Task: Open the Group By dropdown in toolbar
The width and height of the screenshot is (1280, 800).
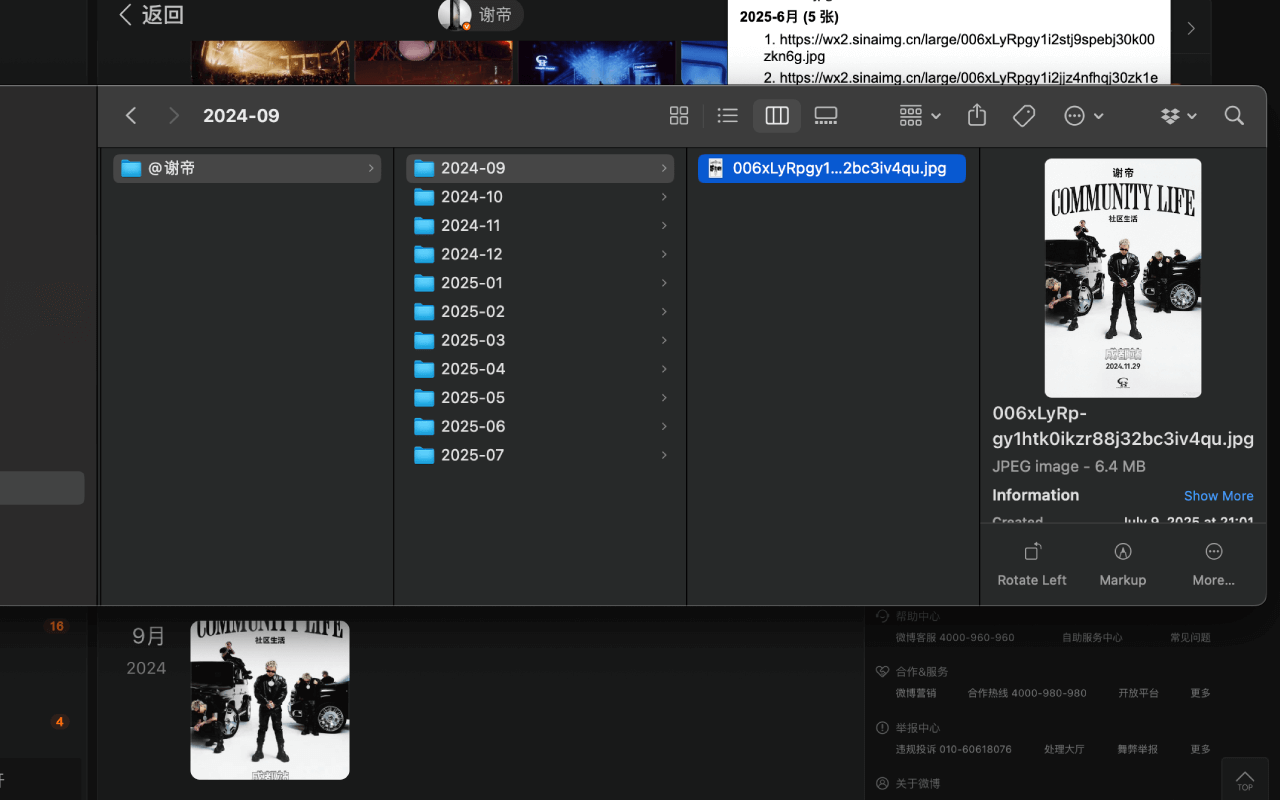Action: point(920,116)
